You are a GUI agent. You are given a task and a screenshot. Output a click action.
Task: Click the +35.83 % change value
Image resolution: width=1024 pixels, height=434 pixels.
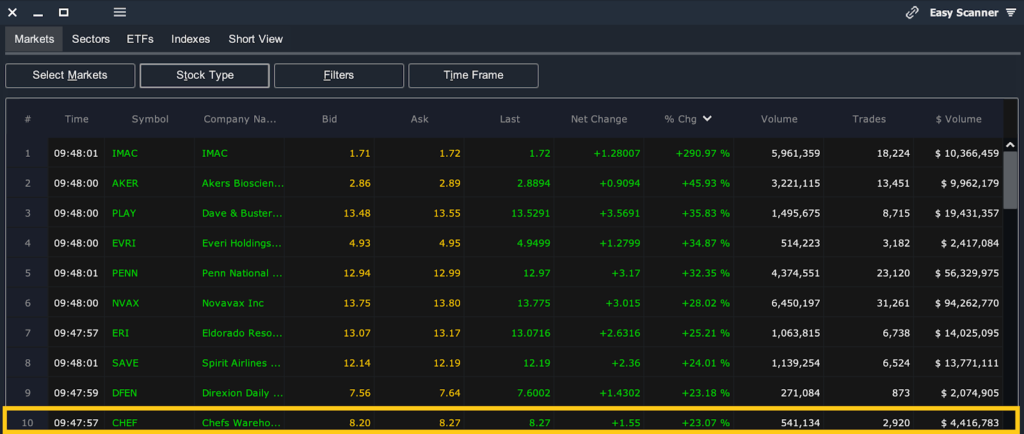(705, 213)
